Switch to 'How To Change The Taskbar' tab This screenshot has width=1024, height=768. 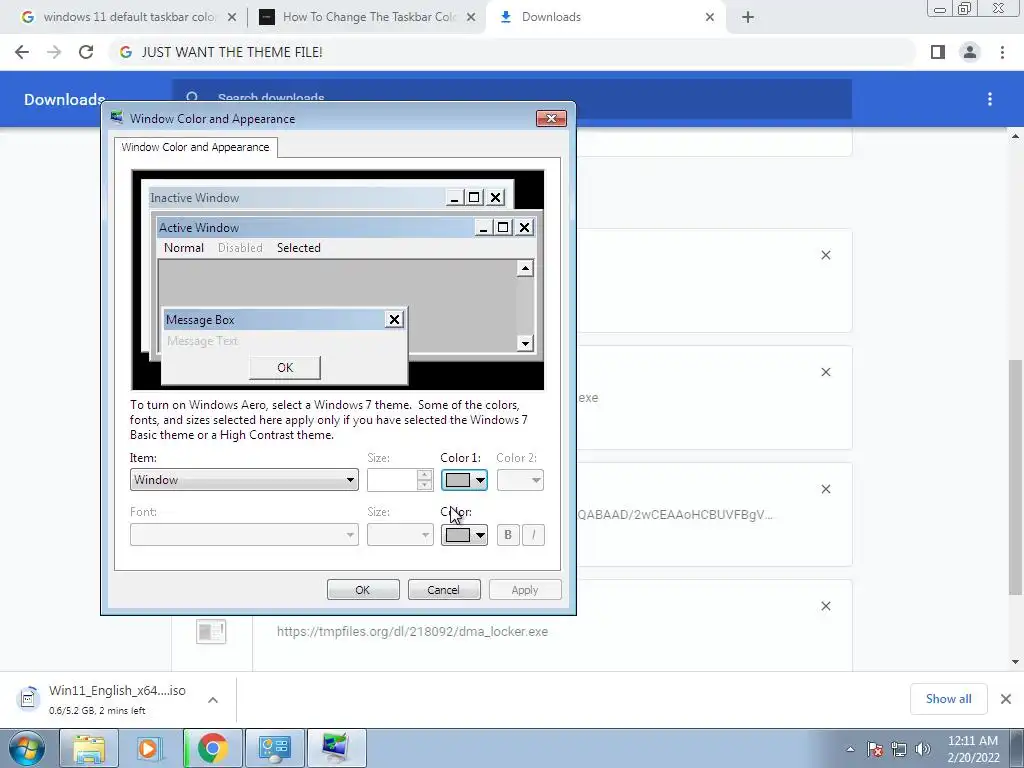tap(366, 17)
